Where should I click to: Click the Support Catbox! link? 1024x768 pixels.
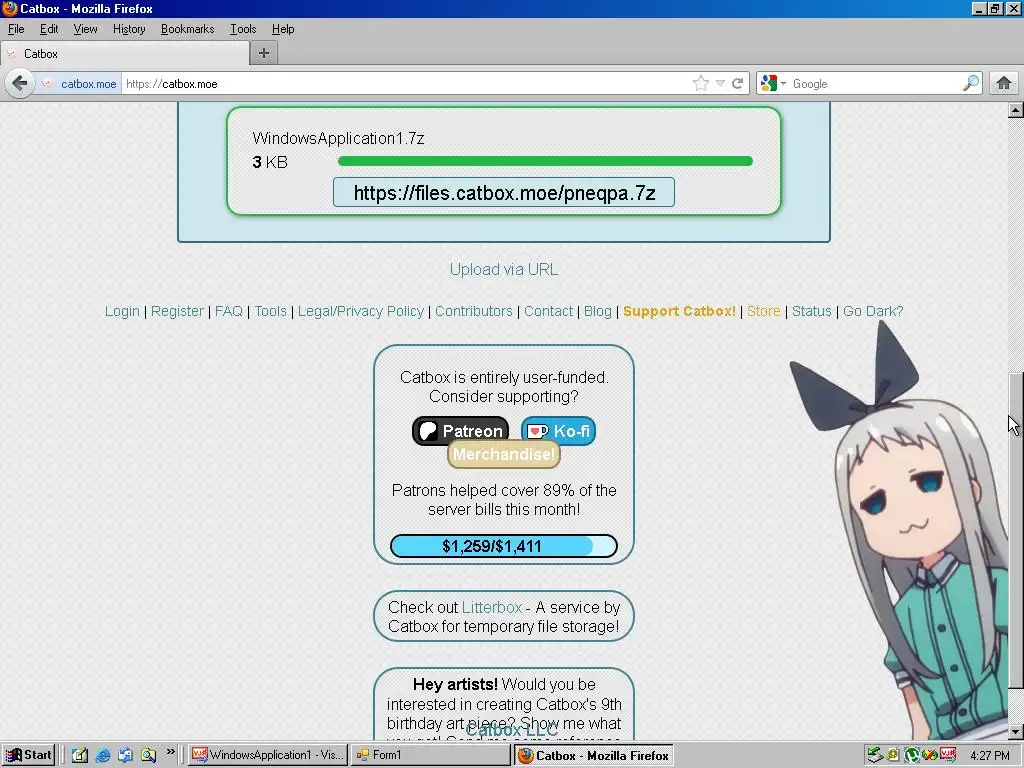pos(679,312)
